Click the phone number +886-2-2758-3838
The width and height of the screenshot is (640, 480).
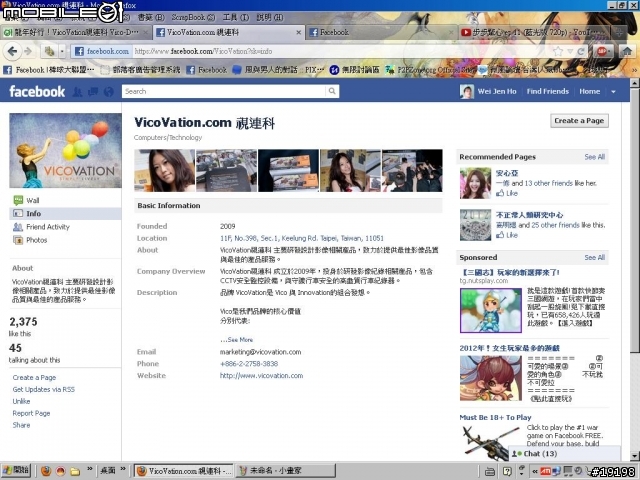tap(249, 364)
